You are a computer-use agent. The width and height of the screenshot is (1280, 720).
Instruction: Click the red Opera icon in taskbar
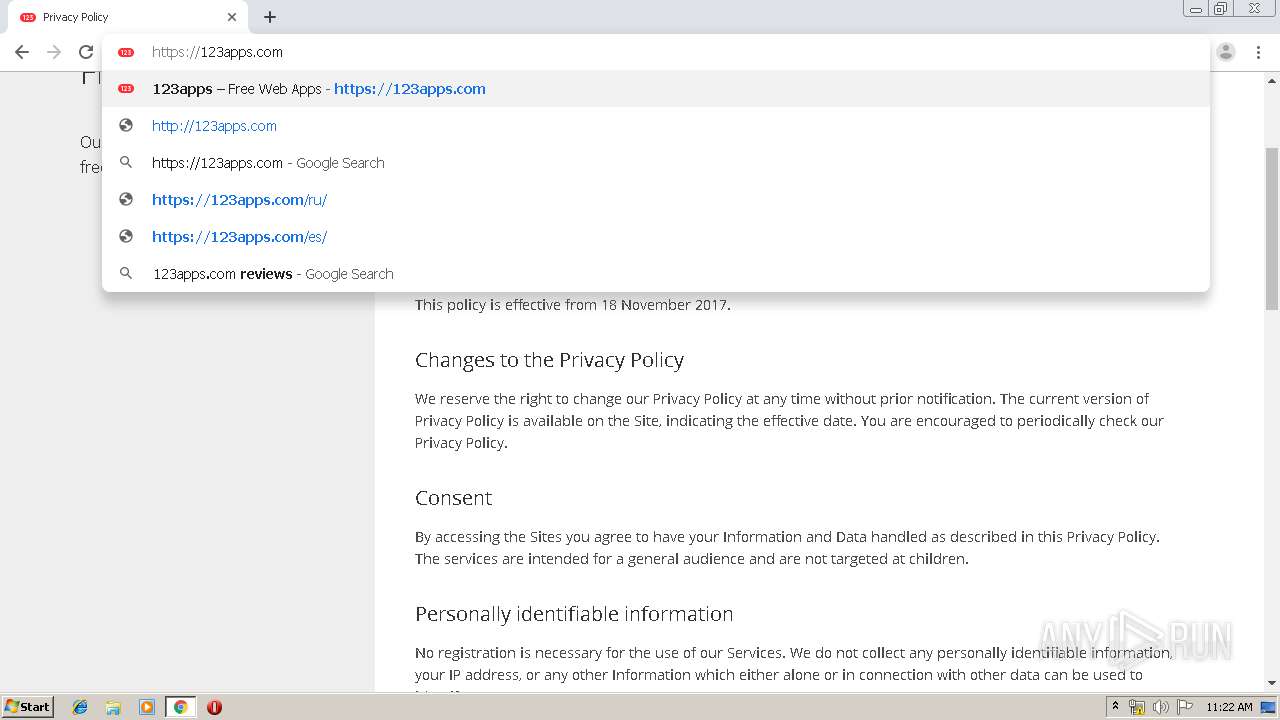coord(214,707)
